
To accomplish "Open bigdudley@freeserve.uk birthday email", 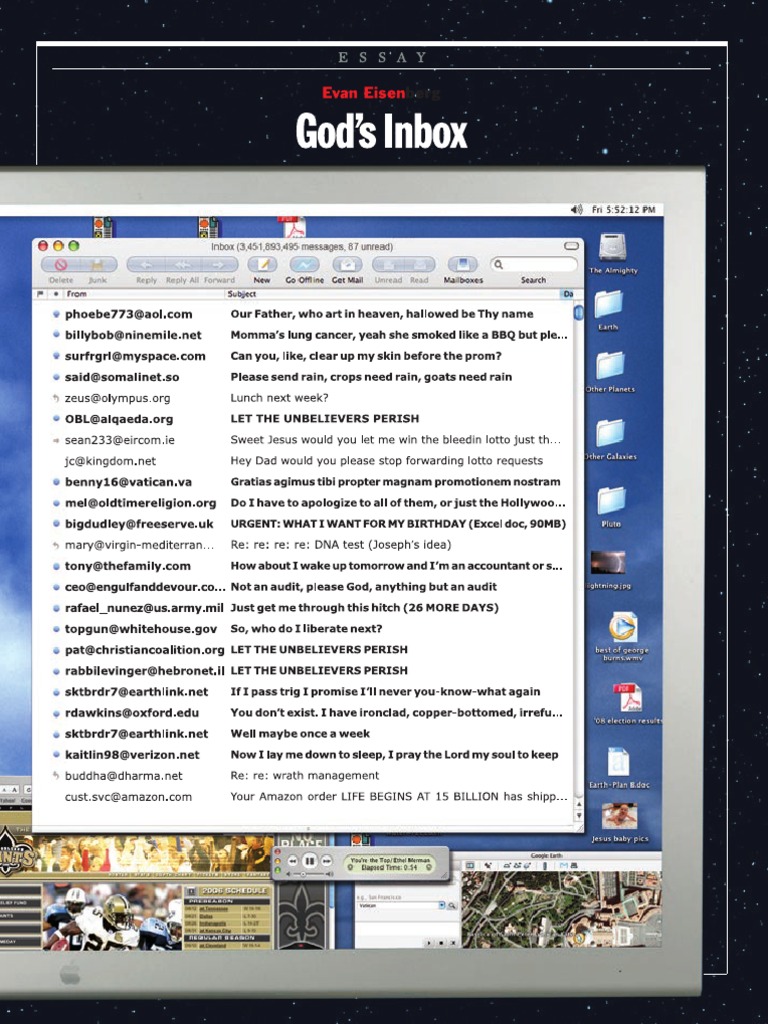I will (x=303, y=524).
